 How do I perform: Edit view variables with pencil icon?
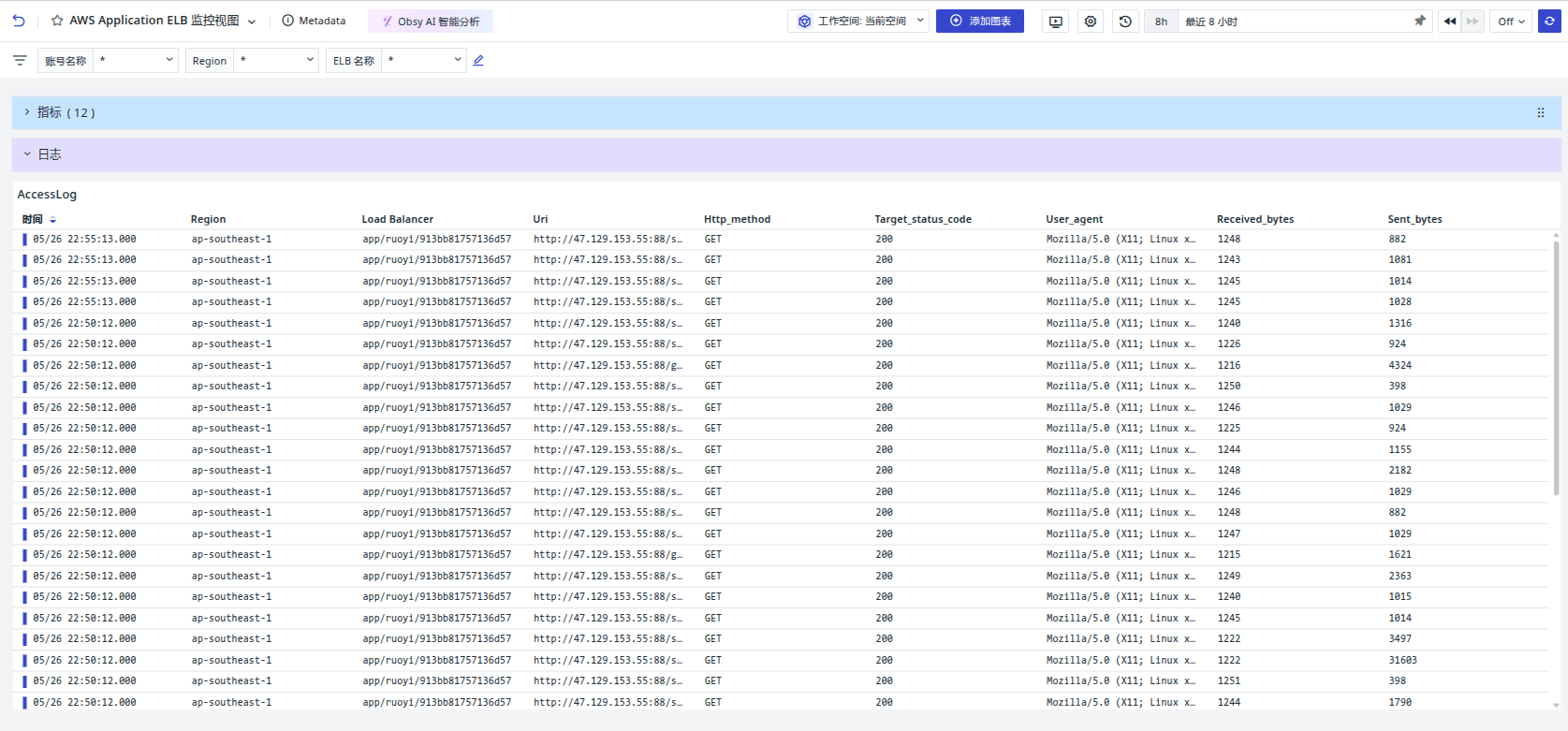point(478,61)
